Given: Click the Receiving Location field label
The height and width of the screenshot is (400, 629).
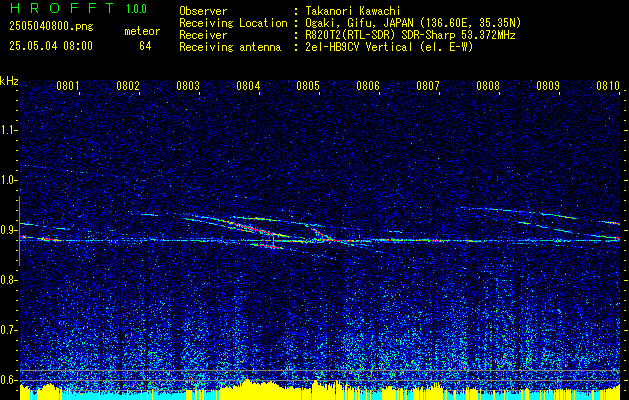Looking at the screenshot, I should 233,23.
